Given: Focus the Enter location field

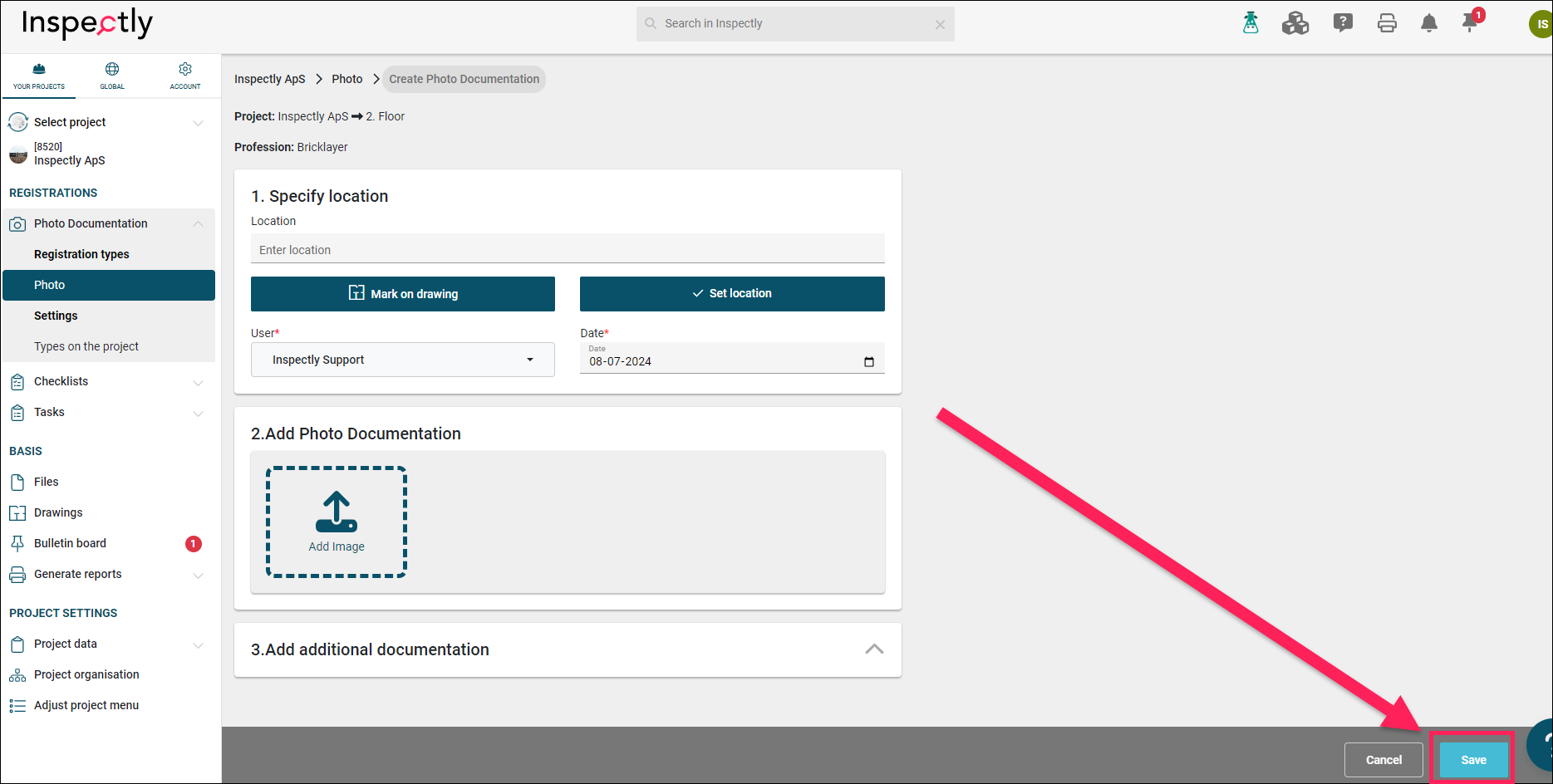Looking at the screenshot, I should click(568, 249).
